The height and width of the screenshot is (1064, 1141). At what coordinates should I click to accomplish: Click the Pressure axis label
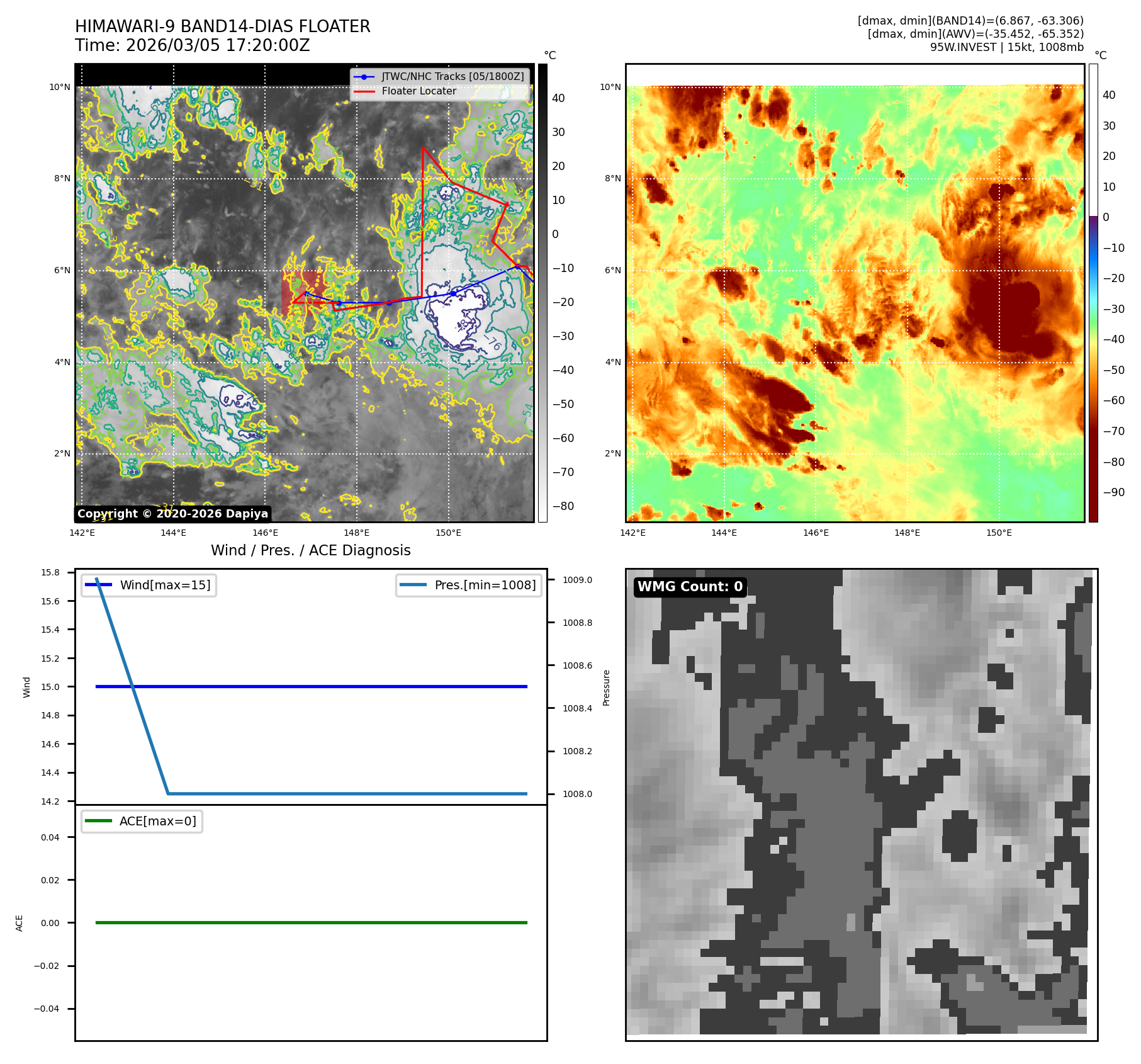(x=606, y=688)
